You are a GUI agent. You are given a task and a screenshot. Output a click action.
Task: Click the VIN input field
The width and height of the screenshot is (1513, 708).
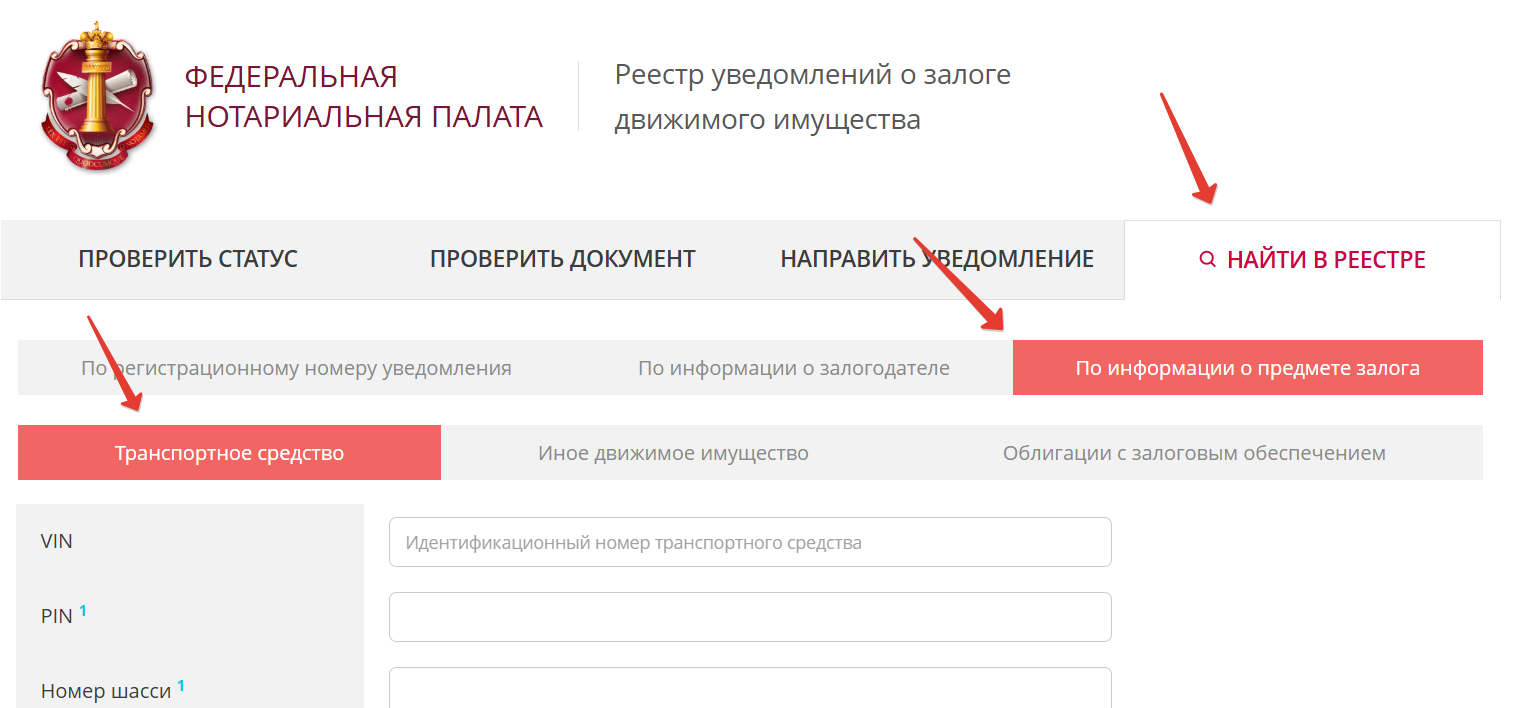(x=748, y=542)
